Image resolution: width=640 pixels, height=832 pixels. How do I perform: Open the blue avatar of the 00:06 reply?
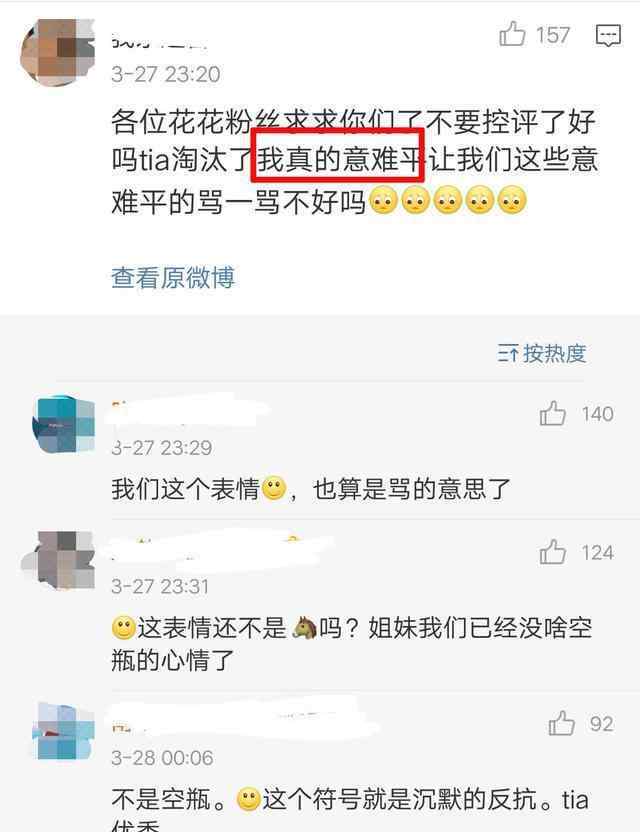pos(64,731)
